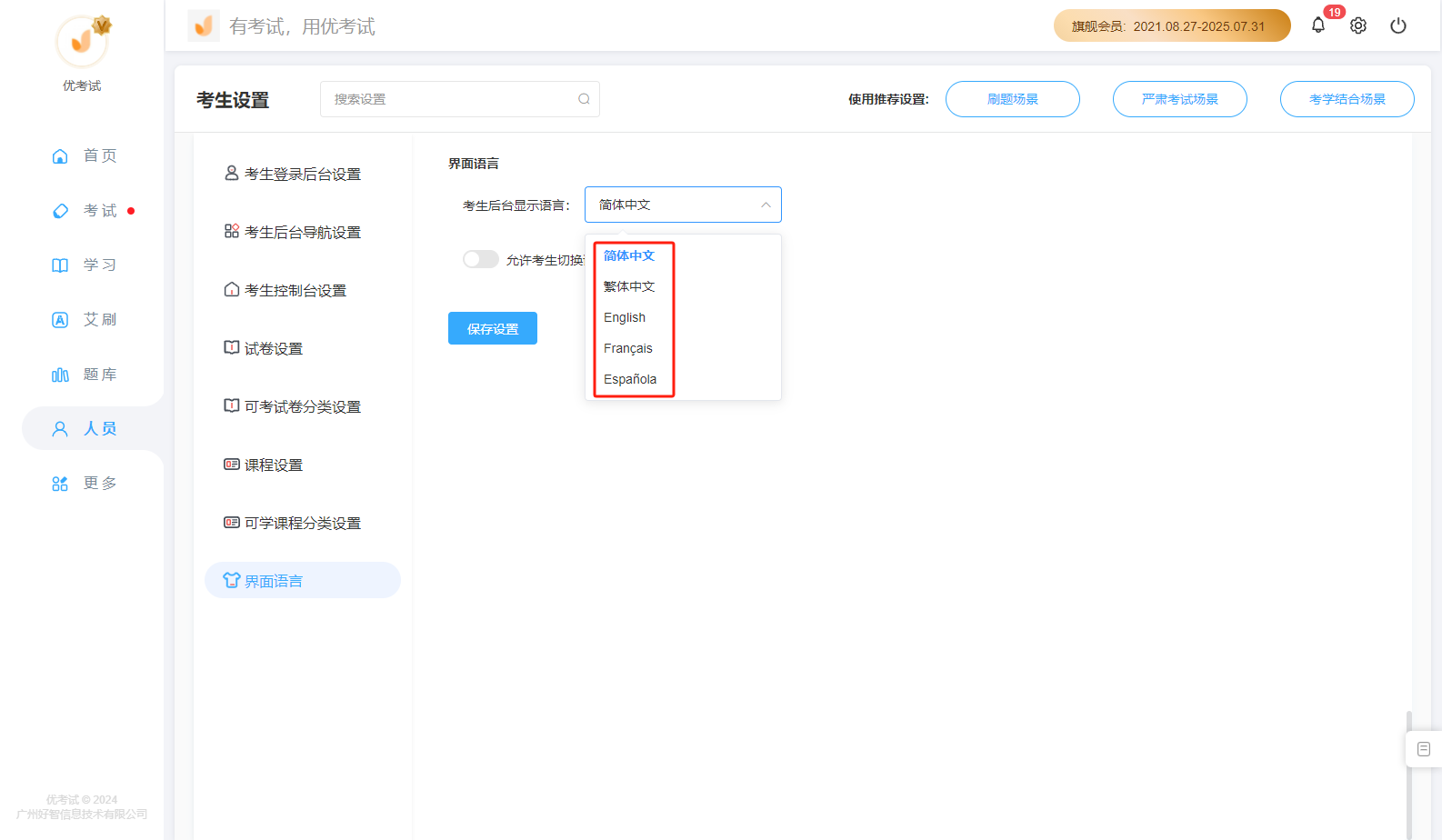
Task: Click the grid icon of 考生后台导航设置
Action: [x=232, y=231]
